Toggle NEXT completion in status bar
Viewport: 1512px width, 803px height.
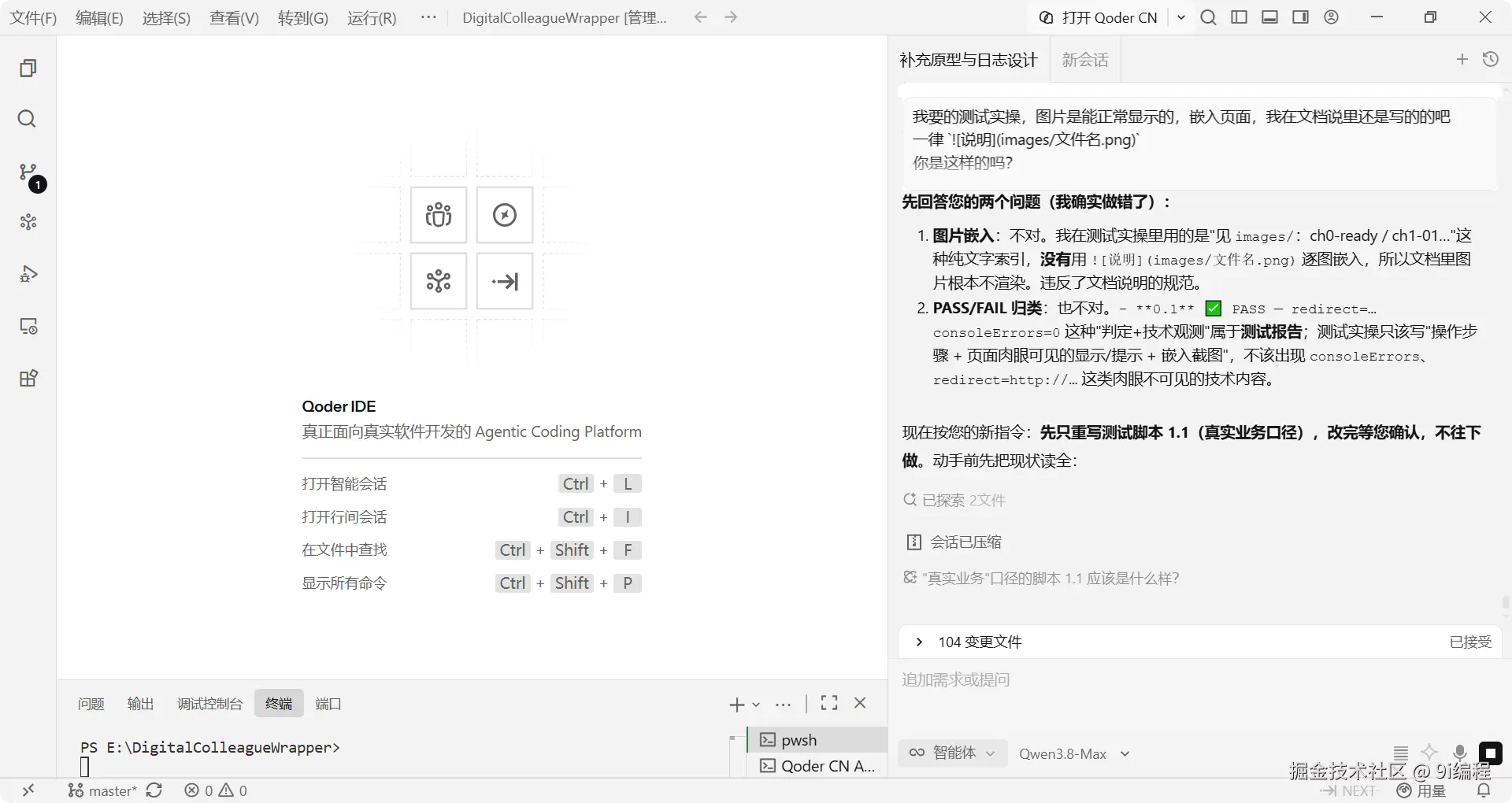coord(1347,790)
